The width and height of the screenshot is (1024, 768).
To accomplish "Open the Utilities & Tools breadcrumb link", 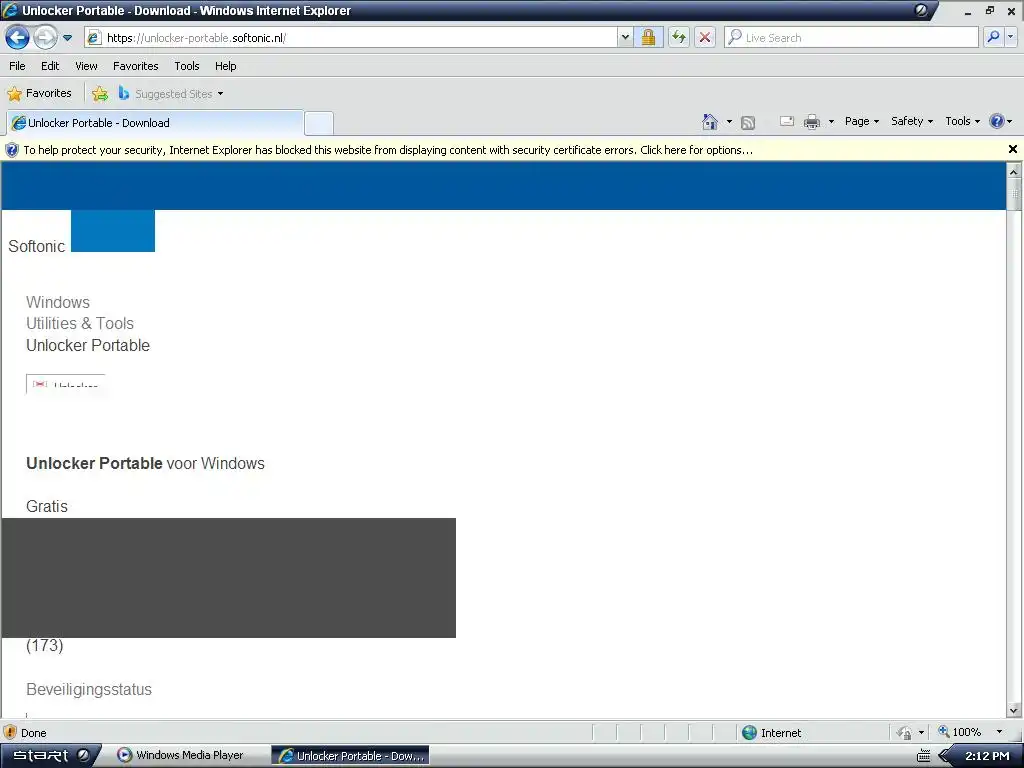I will pyautogui.click(x=80, y=323).
